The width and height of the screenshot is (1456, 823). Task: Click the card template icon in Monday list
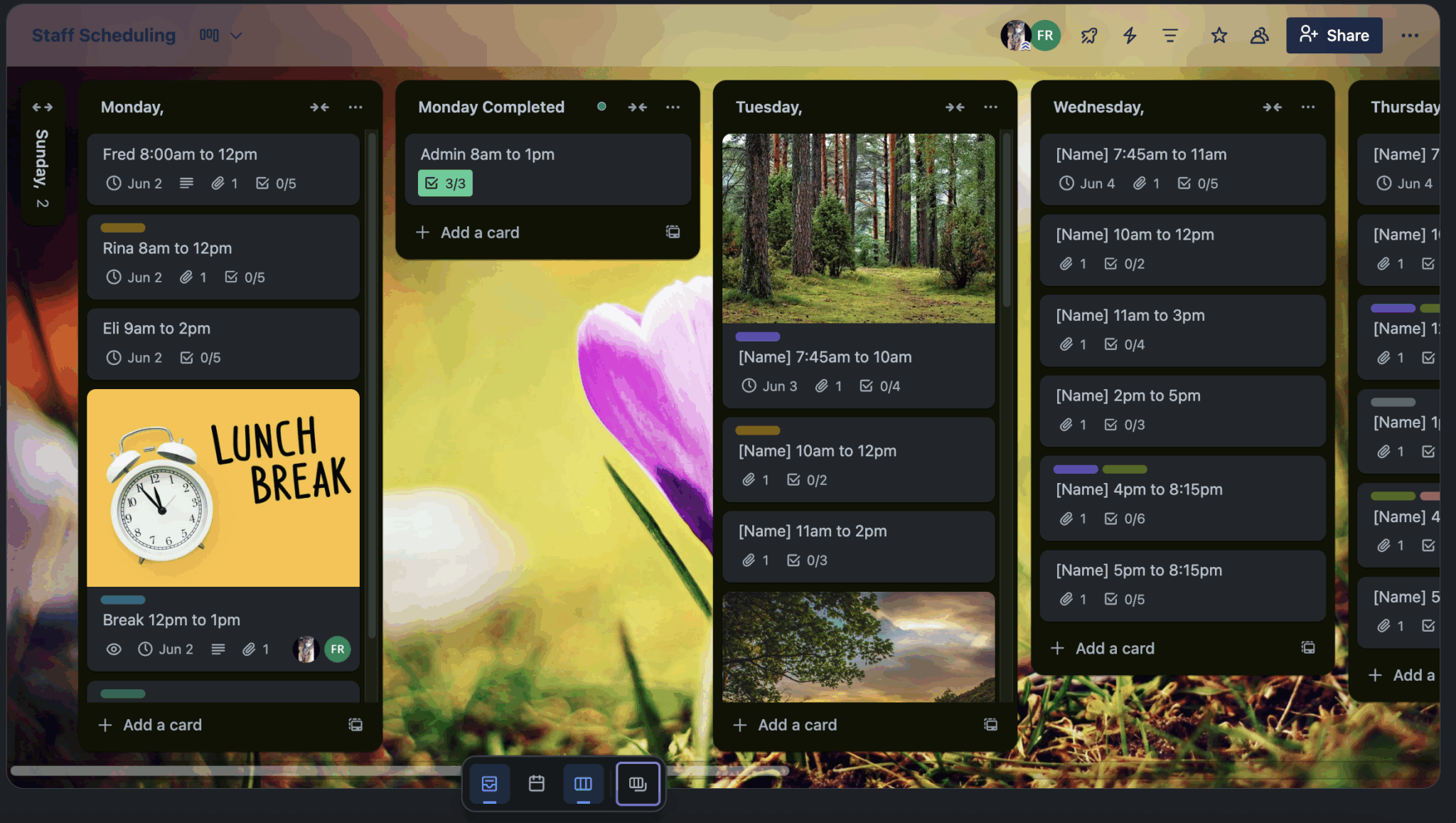[x=355, y=724]
